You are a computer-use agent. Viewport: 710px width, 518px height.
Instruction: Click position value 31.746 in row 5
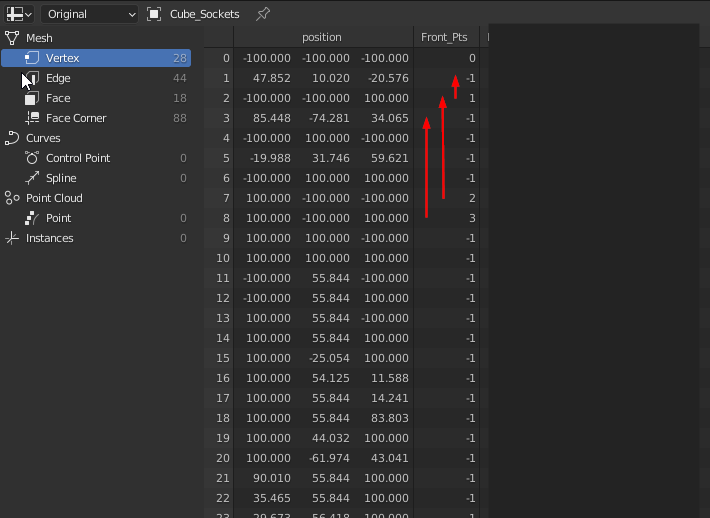(331, 158)
